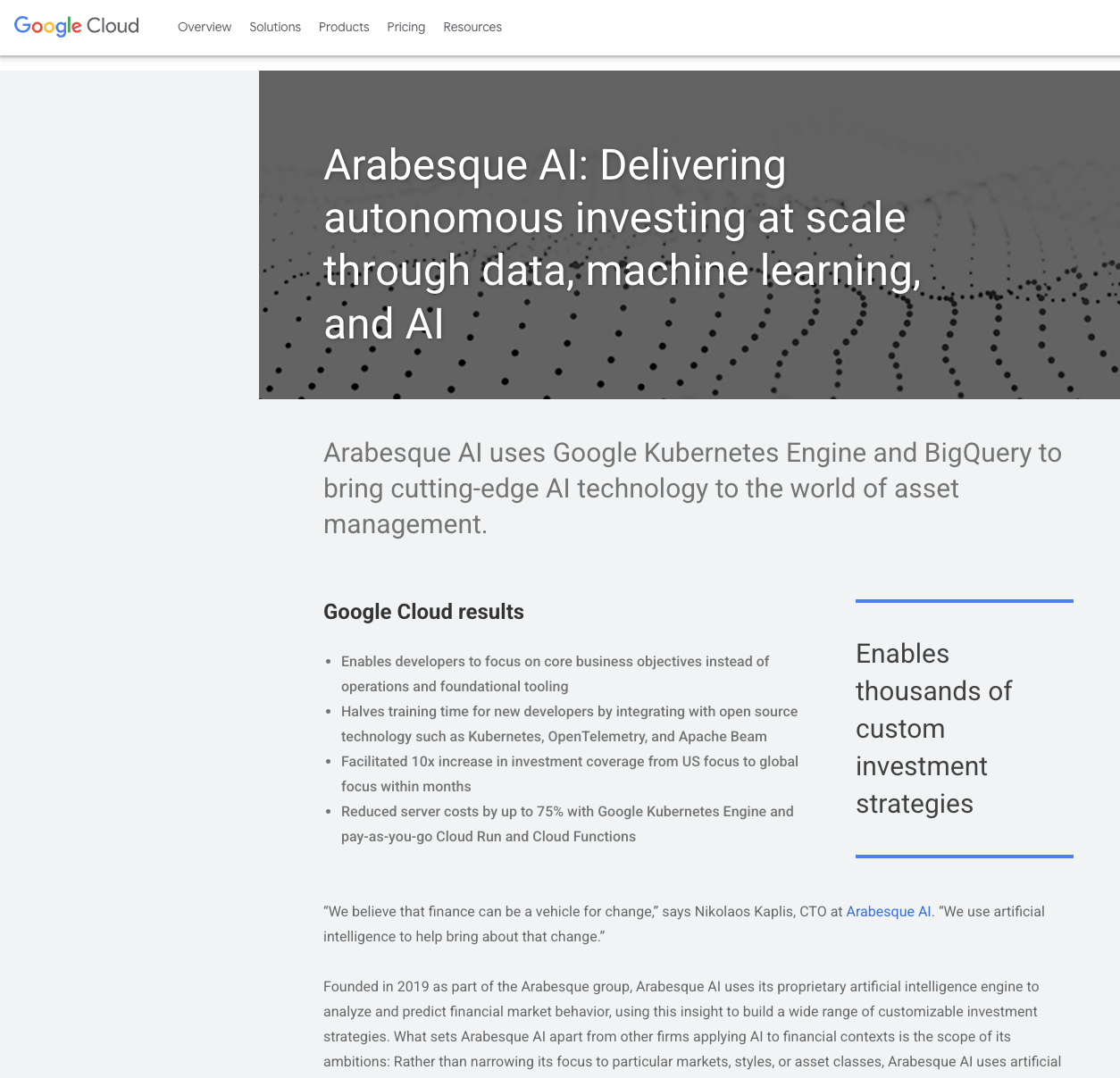This screenshot has width=1120, height=1078.
Task: Open the Pricing menu item
Action: click(405, 27)
